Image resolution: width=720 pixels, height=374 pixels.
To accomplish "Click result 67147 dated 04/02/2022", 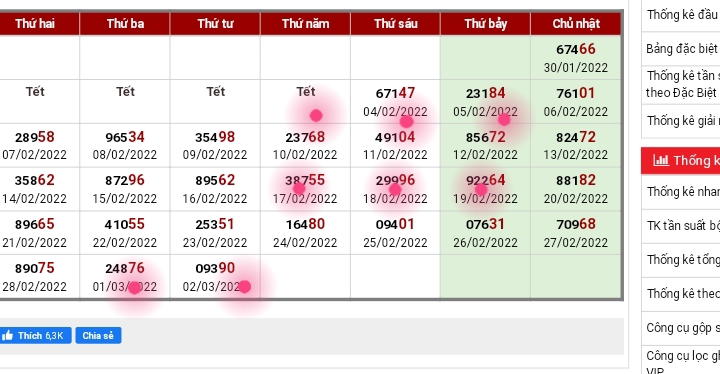I will coord(395,102).
